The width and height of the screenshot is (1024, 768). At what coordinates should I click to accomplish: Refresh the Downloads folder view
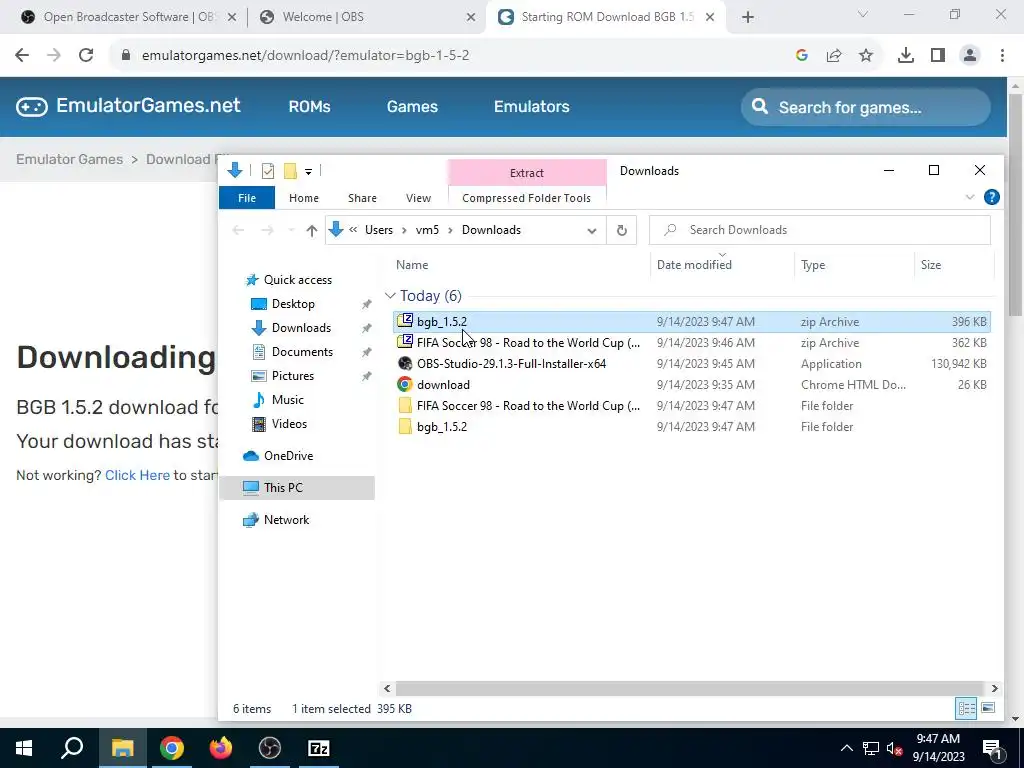(622, 231)
